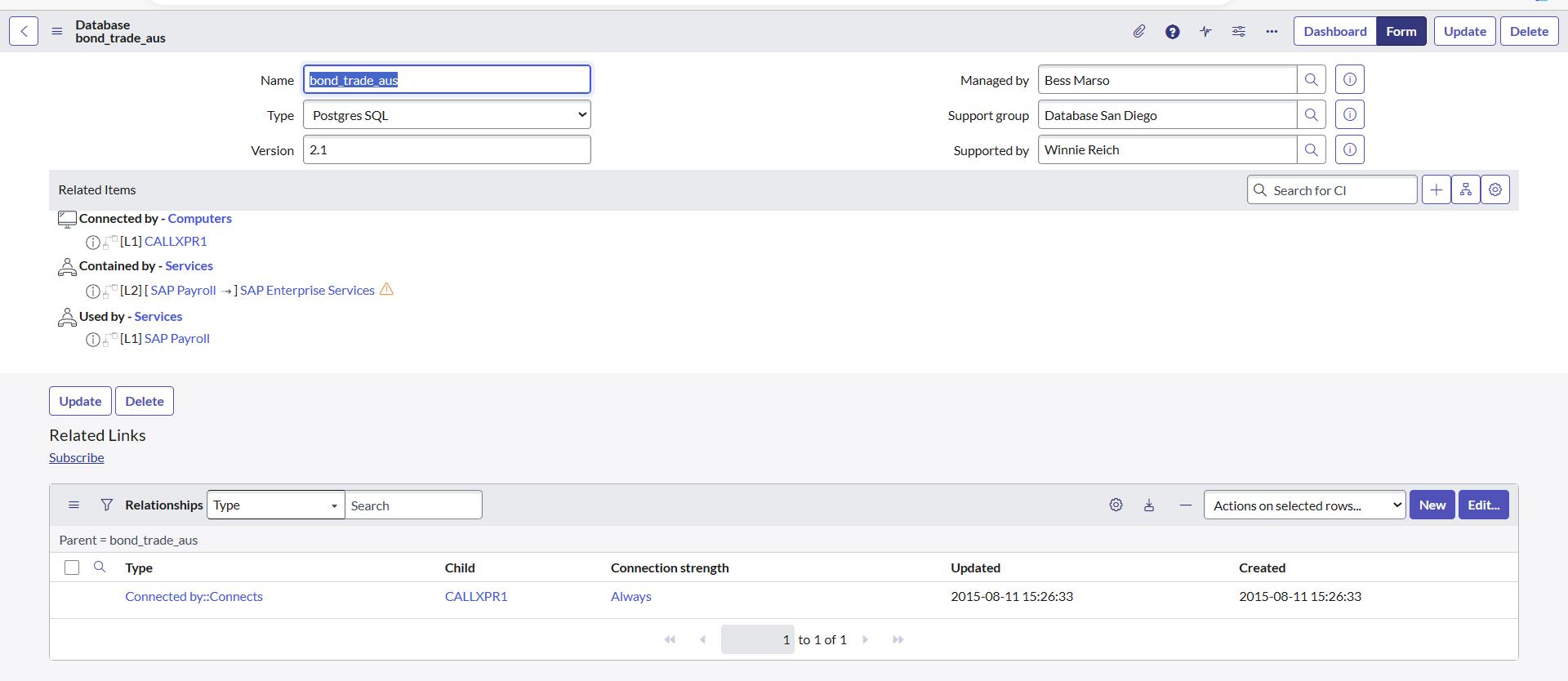Open attachments via the paperclip icon
Image resolution: width=1568 pixels, height=681 pixels.
pos(1139,31)
